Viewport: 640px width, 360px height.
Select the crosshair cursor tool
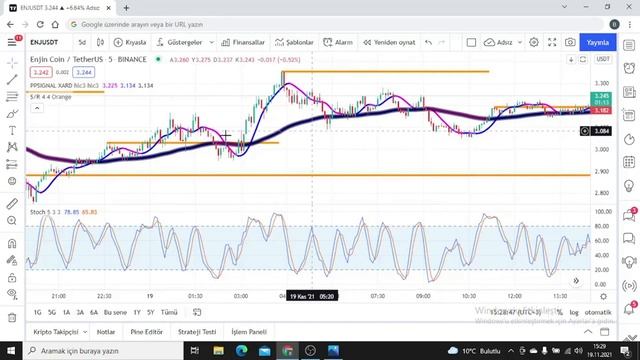click(12, 62)
